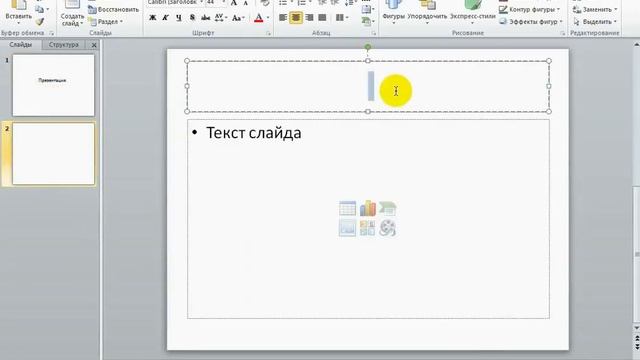
Task: Click the font size 44 box
Action: (x=215, y=3)
